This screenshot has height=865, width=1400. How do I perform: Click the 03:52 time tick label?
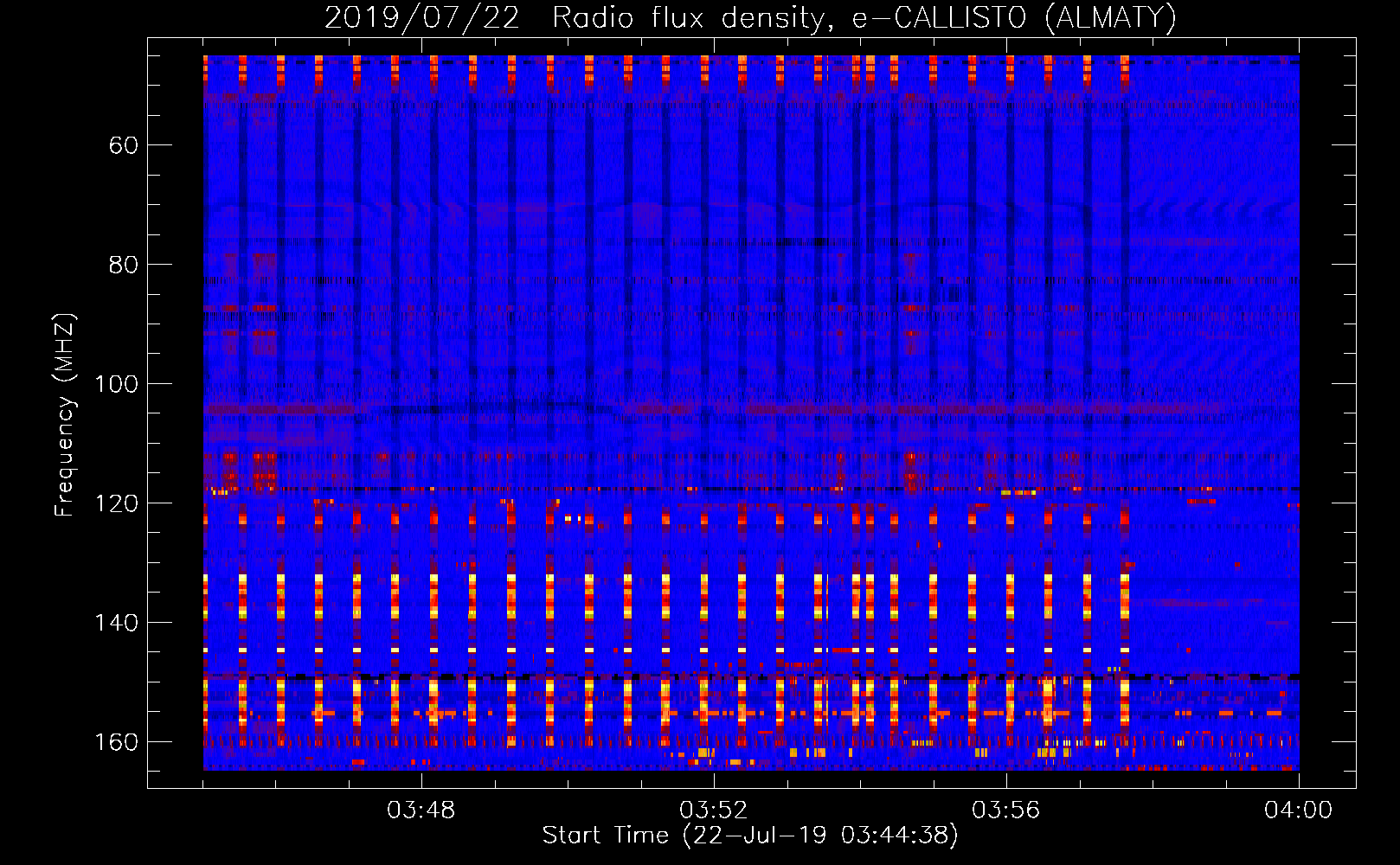[714, 811]
